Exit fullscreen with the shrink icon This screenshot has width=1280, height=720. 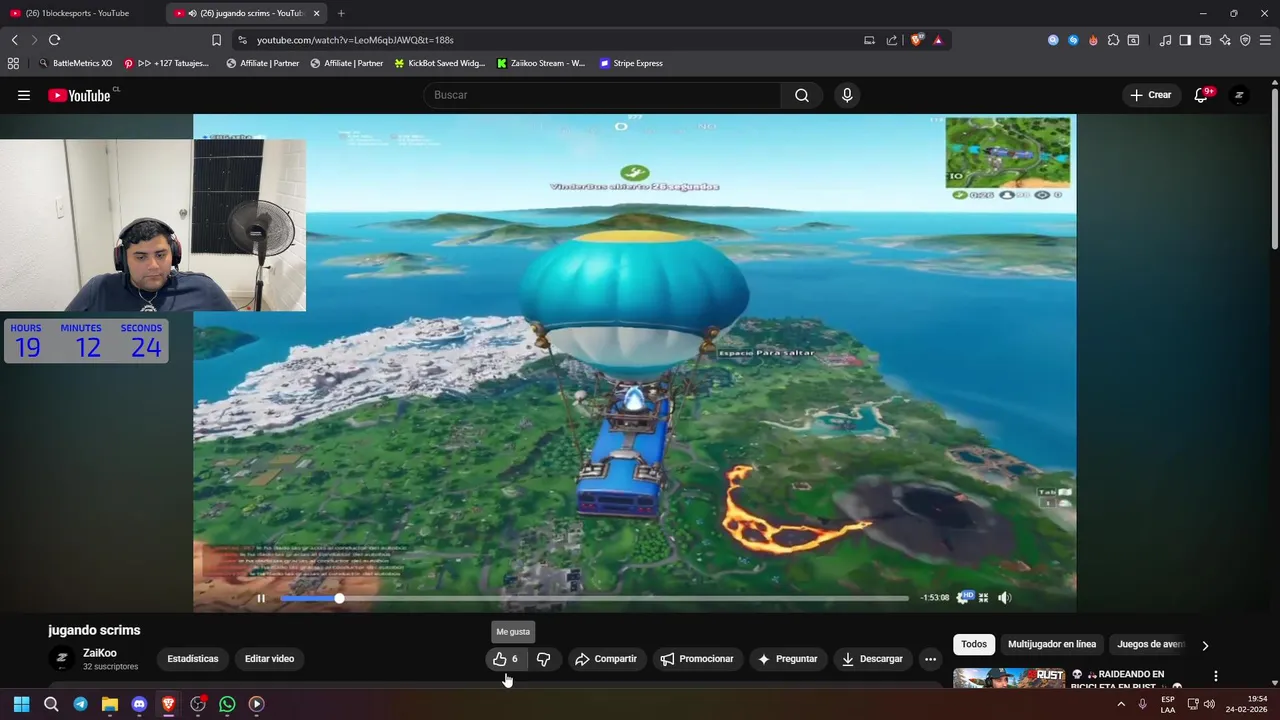[984, 597]
